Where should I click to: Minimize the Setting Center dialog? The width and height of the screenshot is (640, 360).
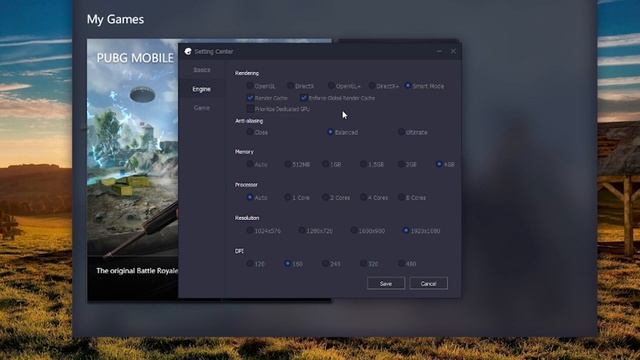click(439, 51)
